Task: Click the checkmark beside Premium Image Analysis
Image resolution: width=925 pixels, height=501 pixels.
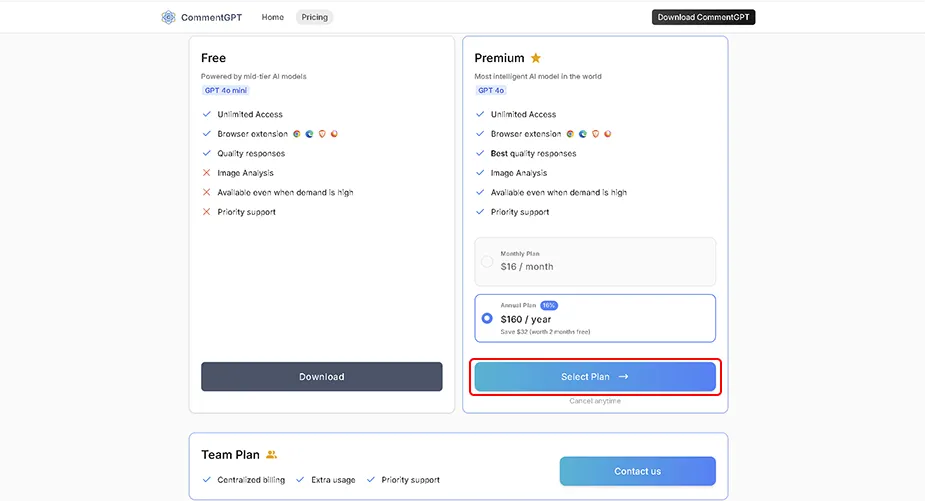Action: (480, 173)
